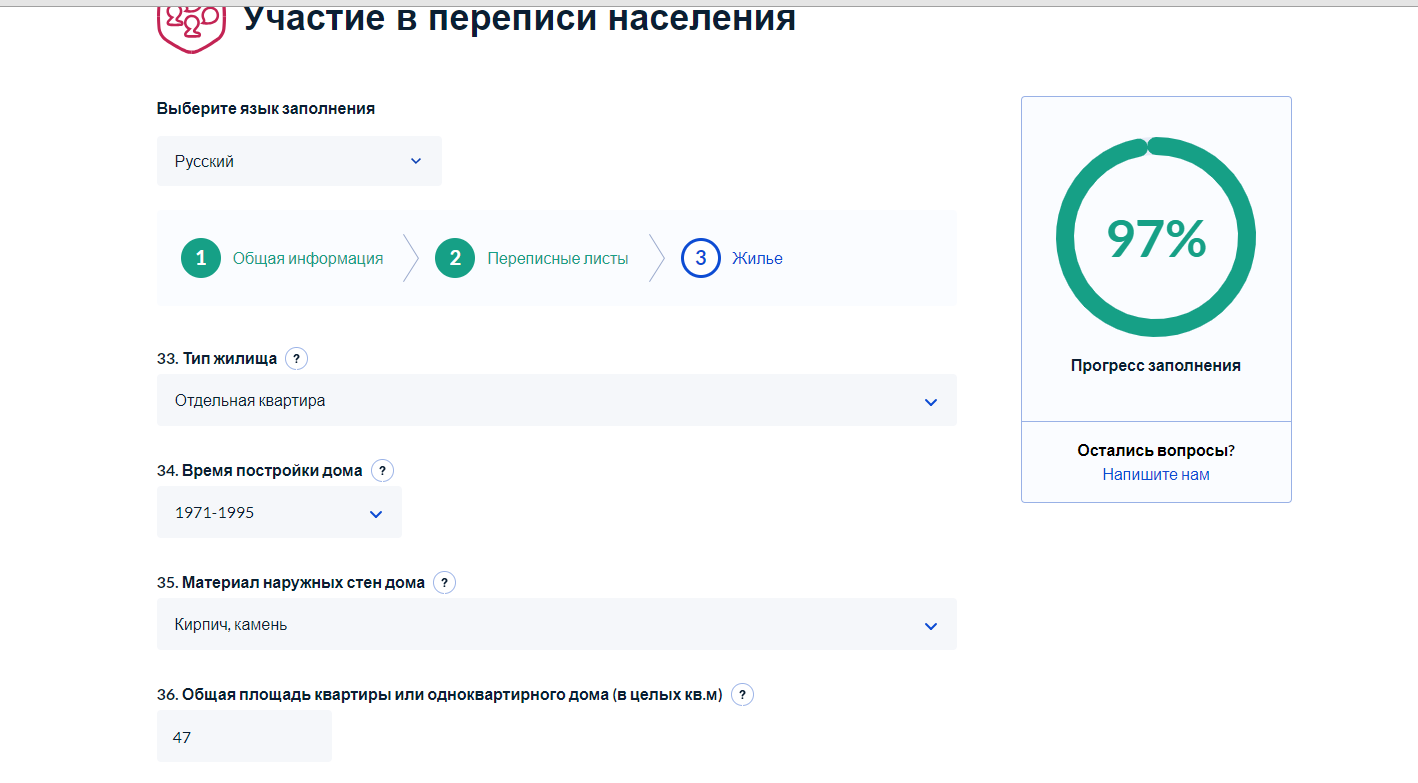
Task: Click the step 1 number circle
Action: click(x=201, y=258)
